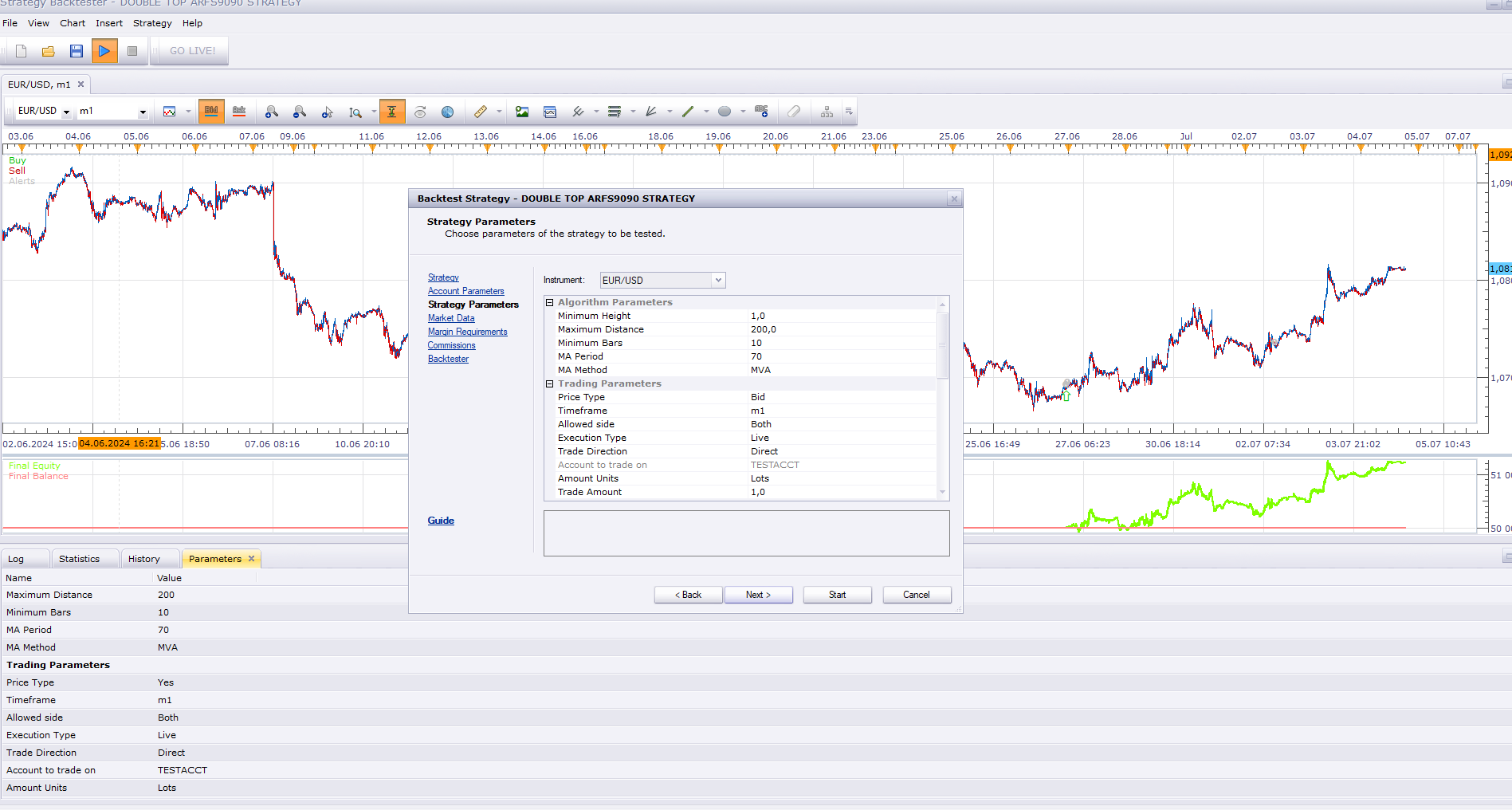Click the Save strategy floppy disk icon
1512x810 pixels.
point(77,51)
